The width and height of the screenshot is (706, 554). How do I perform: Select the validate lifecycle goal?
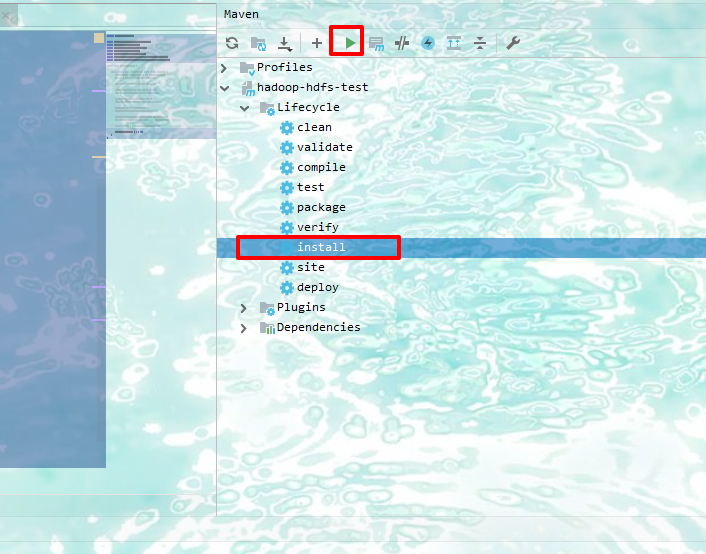325,147
